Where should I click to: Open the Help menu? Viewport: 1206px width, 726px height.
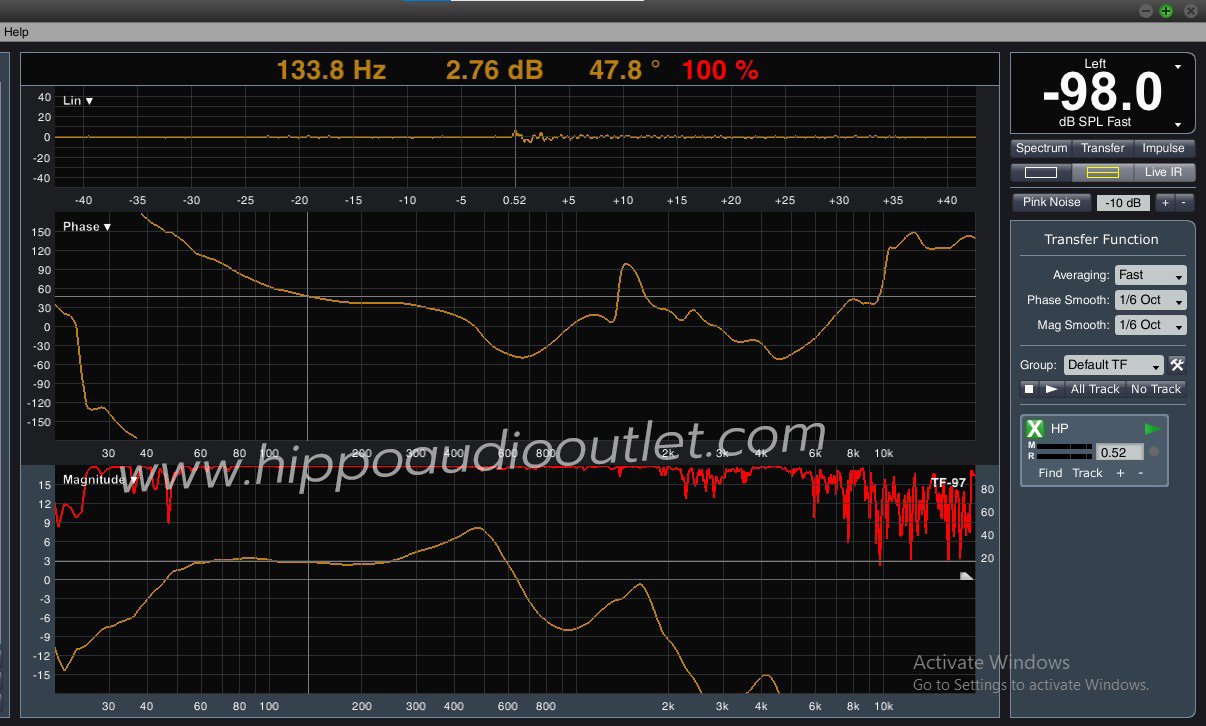click(x=16, y=32)
